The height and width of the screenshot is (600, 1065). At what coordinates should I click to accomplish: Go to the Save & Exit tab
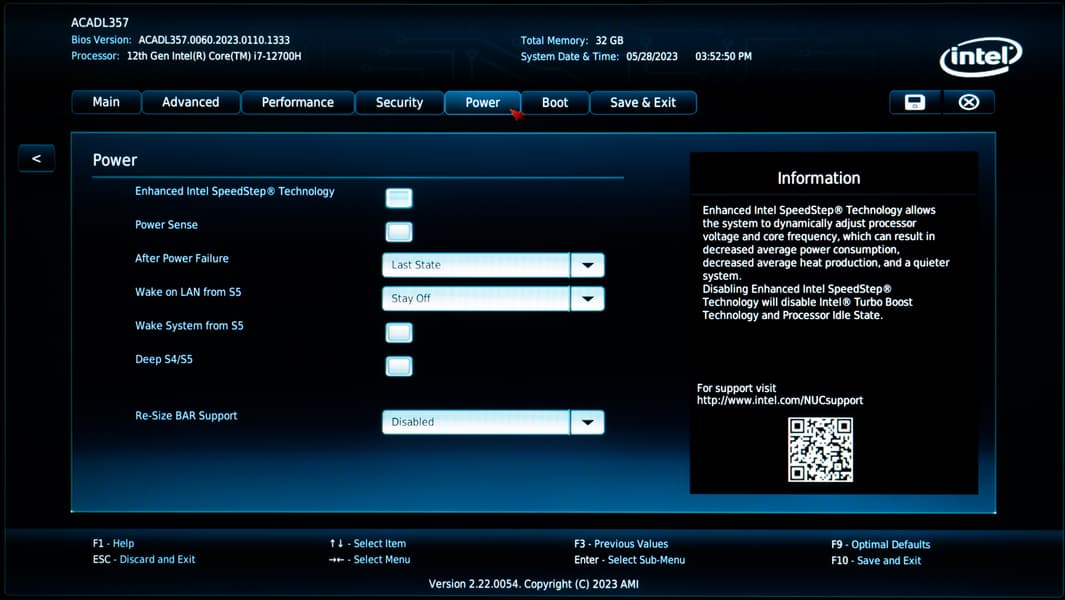643,102
